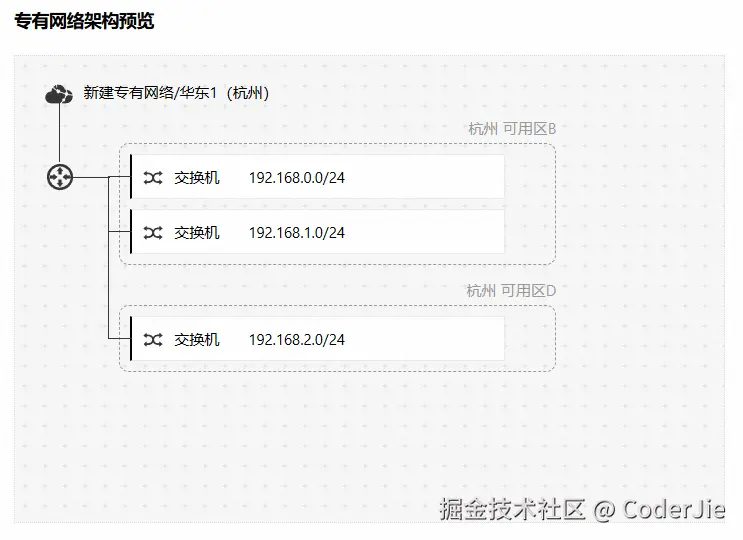Select the 192.168.1.0/24 CIDR text

point(297,233)
